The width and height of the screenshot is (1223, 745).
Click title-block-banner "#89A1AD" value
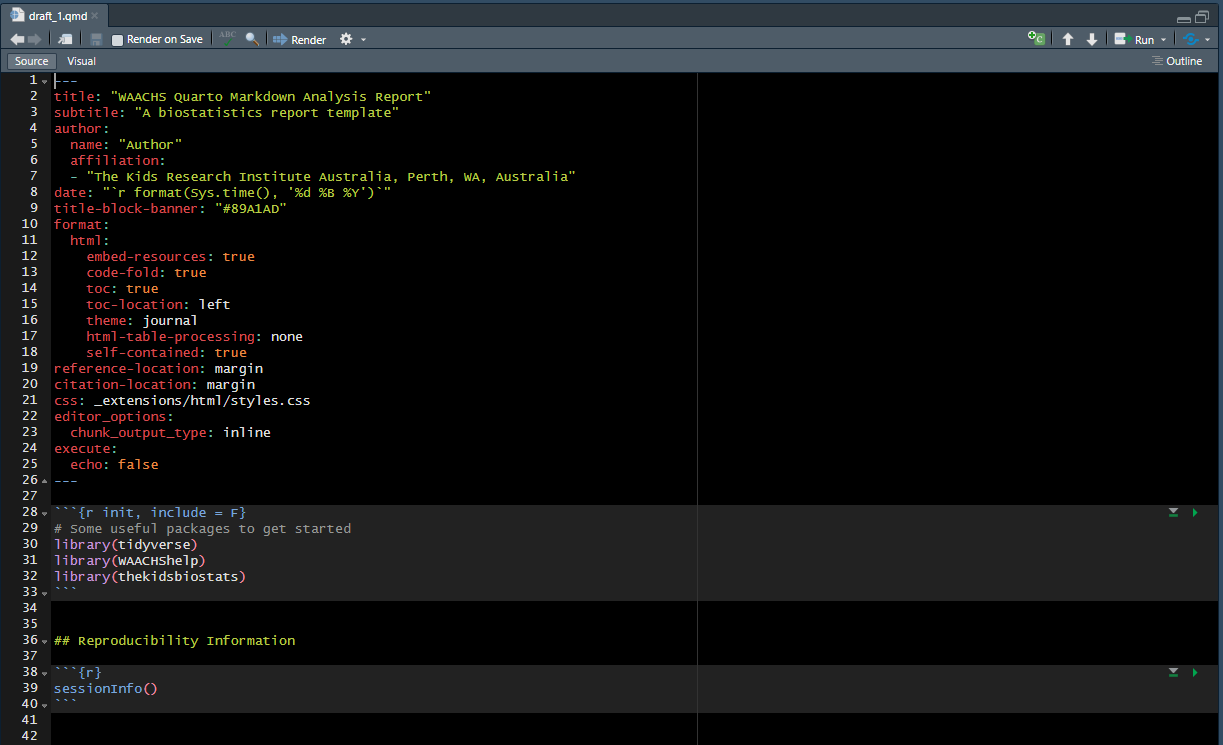pos(251,208)
